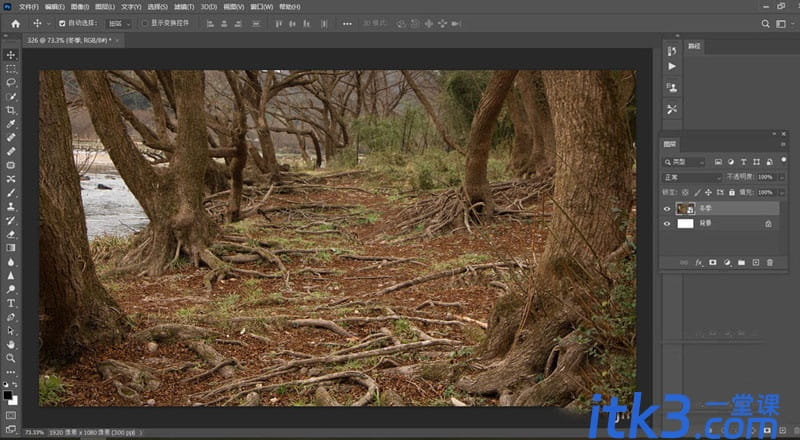Toggle lock all padlock icon

(x=732, y=192)
